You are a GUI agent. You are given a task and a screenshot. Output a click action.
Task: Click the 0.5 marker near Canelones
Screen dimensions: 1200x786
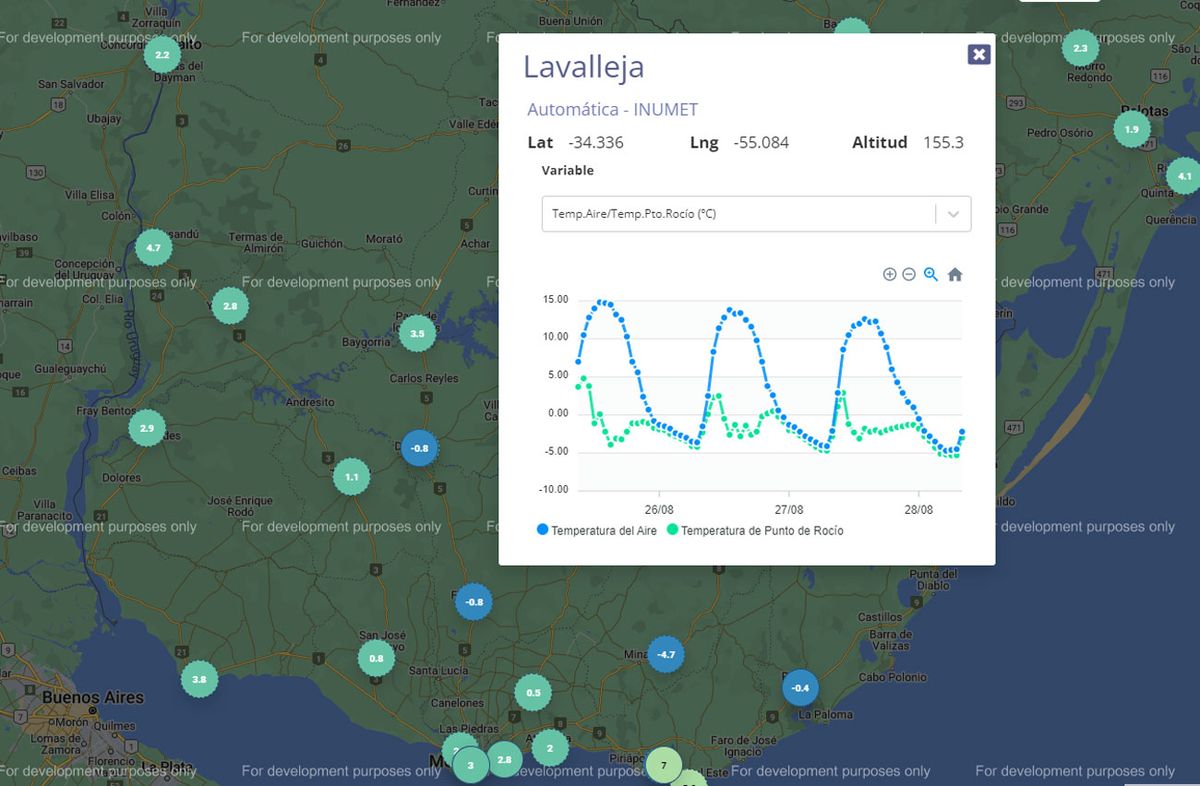pos(533,693)
